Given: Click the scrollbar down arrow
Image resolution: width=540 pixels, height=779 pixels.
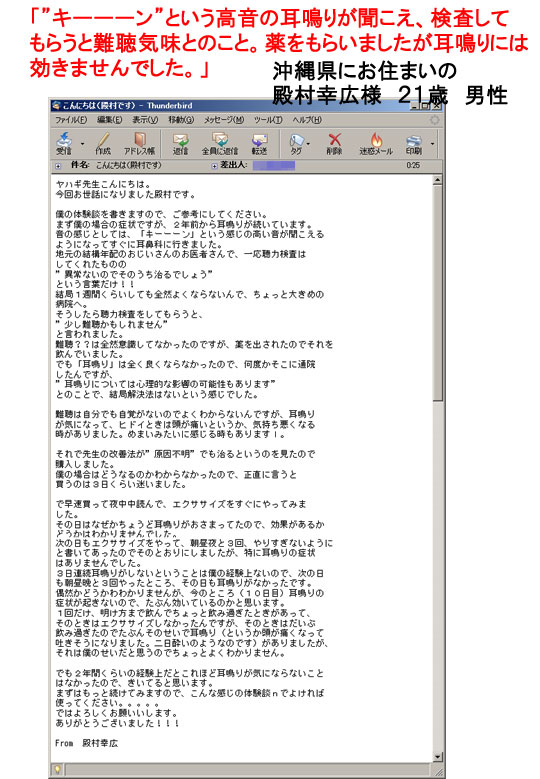Looking at the screenshot, I should [x=437, y=757].
